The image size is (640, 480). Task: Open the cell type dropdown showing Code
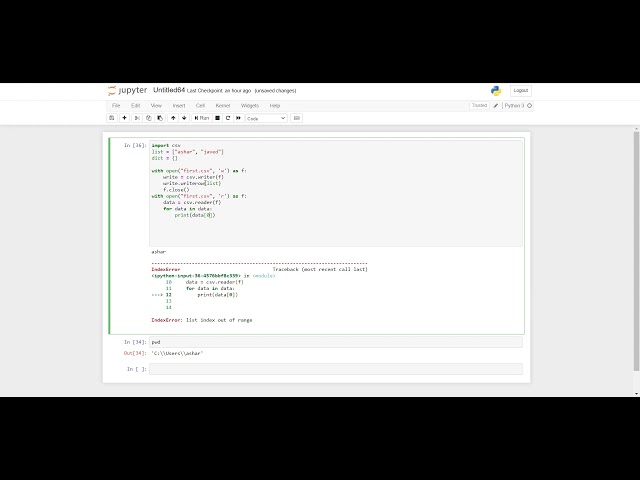[x=266, y=118]
